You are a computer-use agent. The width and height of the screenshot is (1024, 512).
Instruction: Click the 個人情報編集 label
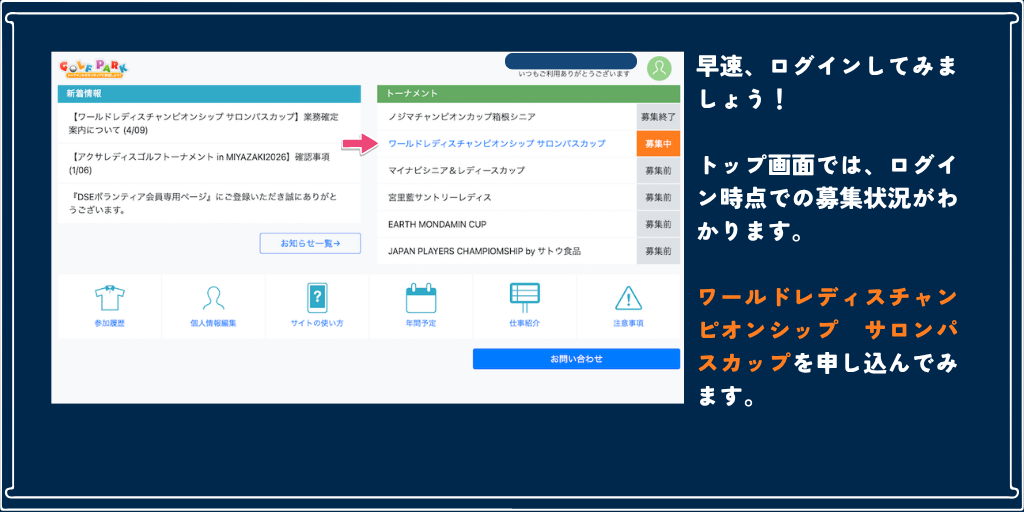pos(214,323)
